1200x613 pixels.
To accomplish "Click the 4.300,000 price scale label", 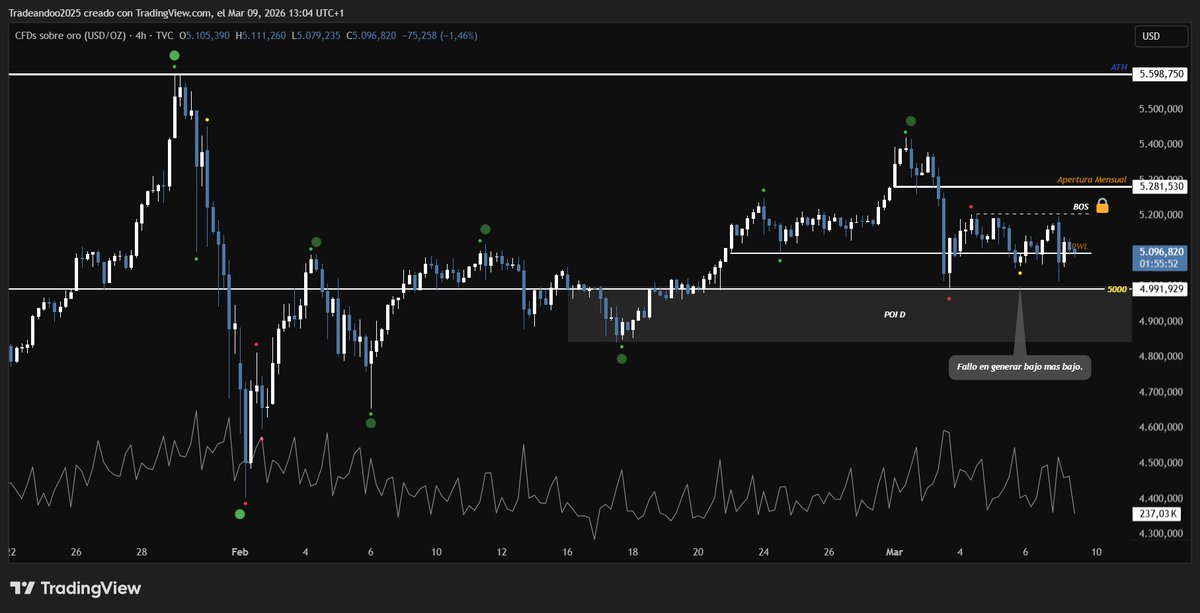I will (x=1161, y=534).
